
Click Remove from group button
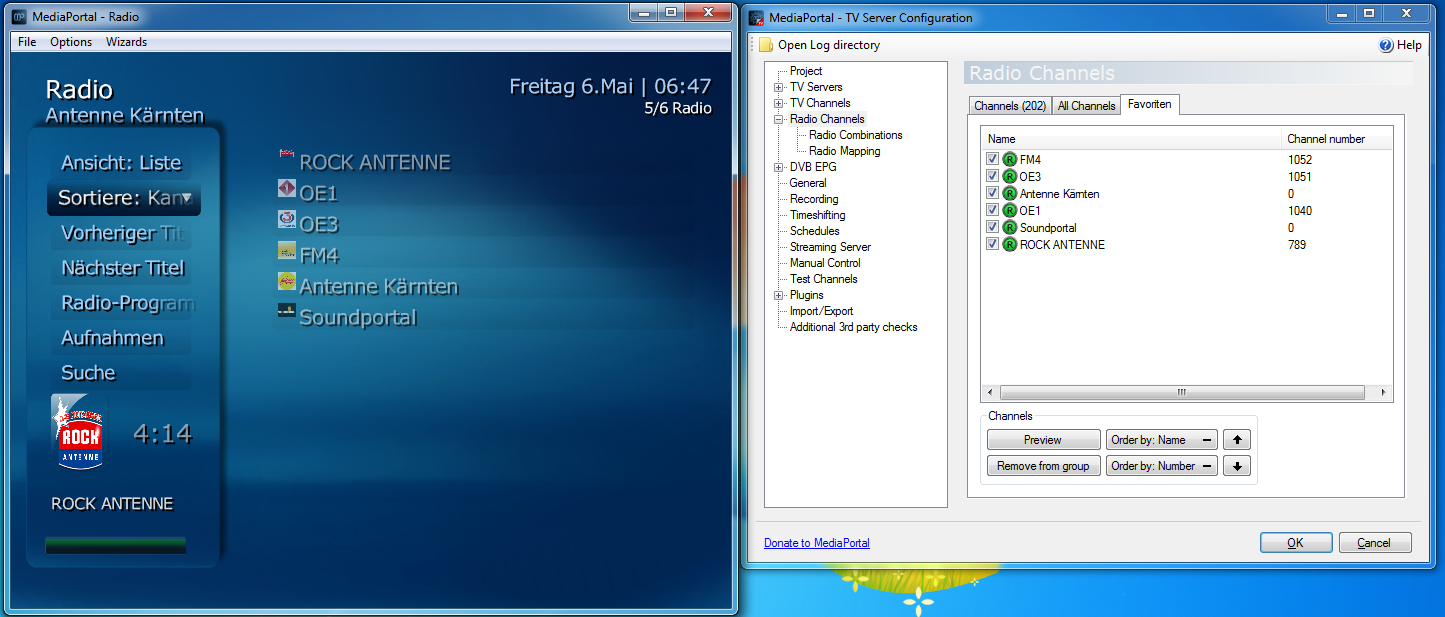[1043, 466]
